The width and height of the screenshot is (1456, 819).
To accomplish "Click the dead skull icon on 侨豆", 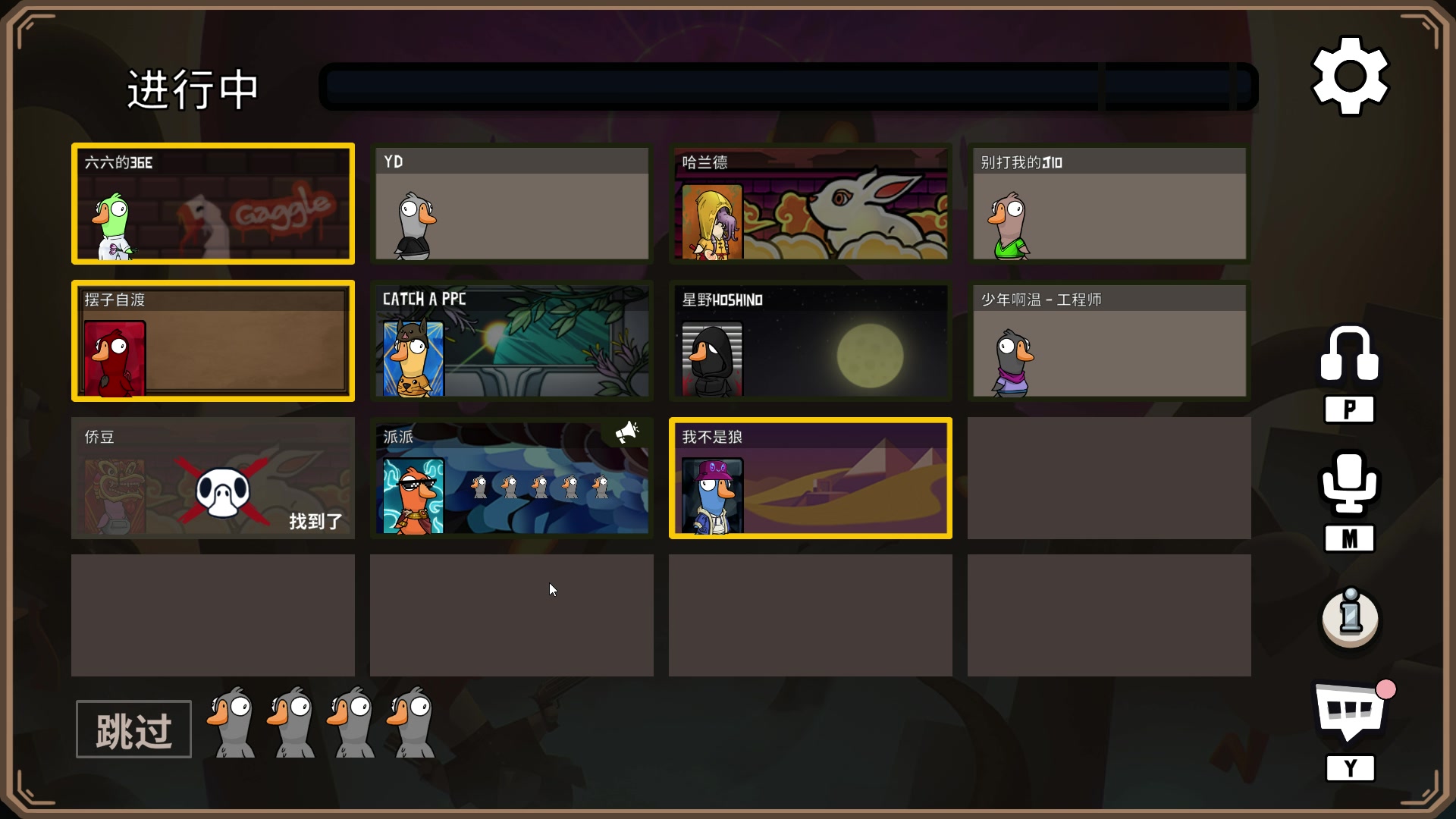I will pos(223,491).
